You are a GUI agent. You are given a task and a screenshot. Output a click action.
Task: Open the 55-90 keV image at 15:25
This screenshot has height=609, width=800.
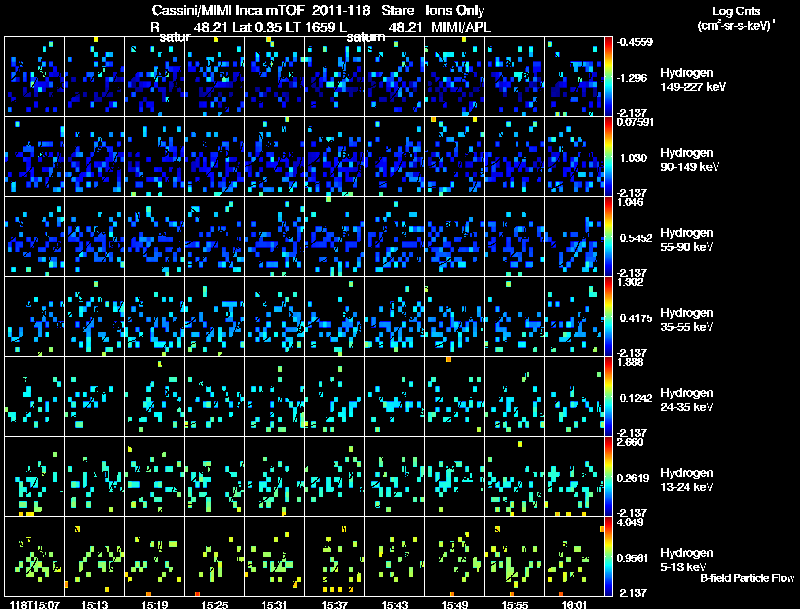(214, 236)
